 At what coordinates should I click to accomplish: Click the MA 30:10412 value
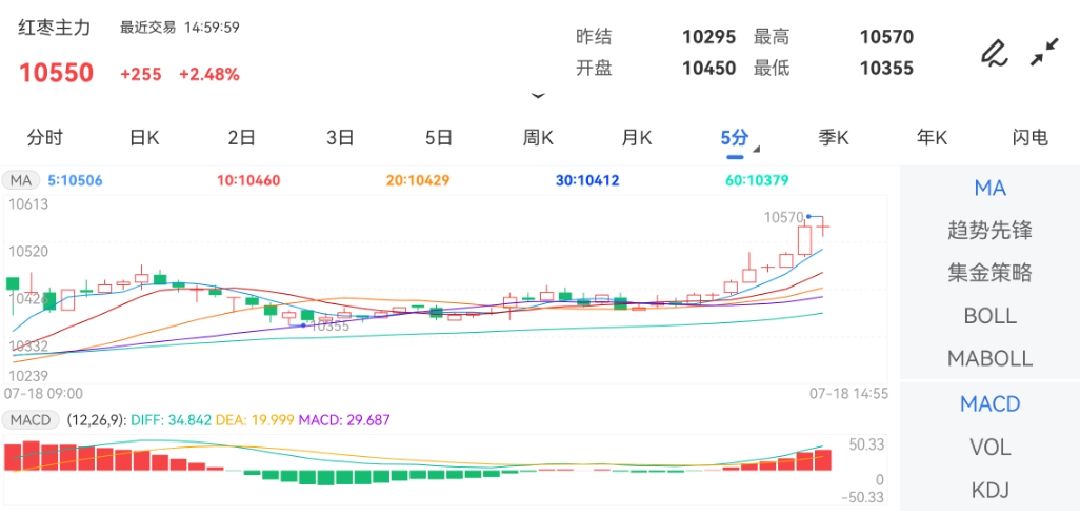pos(588,181)
